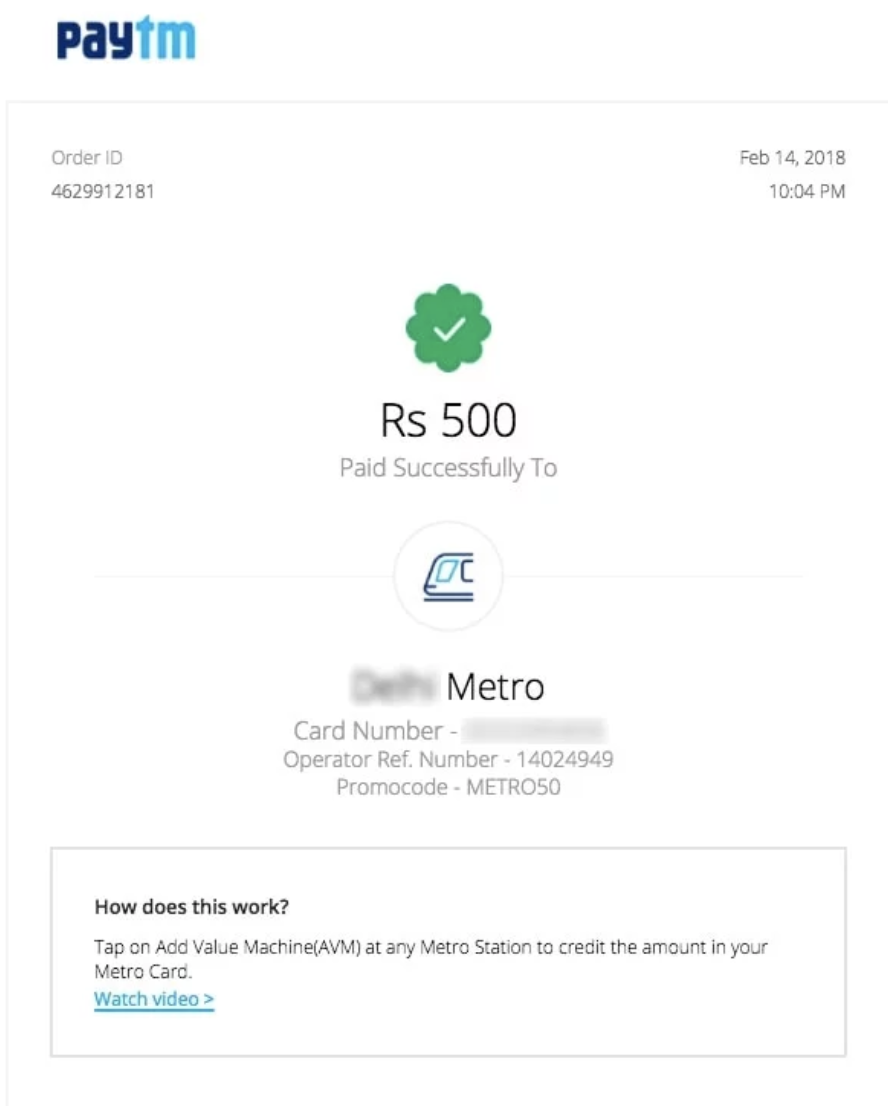This screenshot has height=1106, width=888.
Task: Click the METRO50 promocode text
Action: pyautogui.click(x=513, y=787)
